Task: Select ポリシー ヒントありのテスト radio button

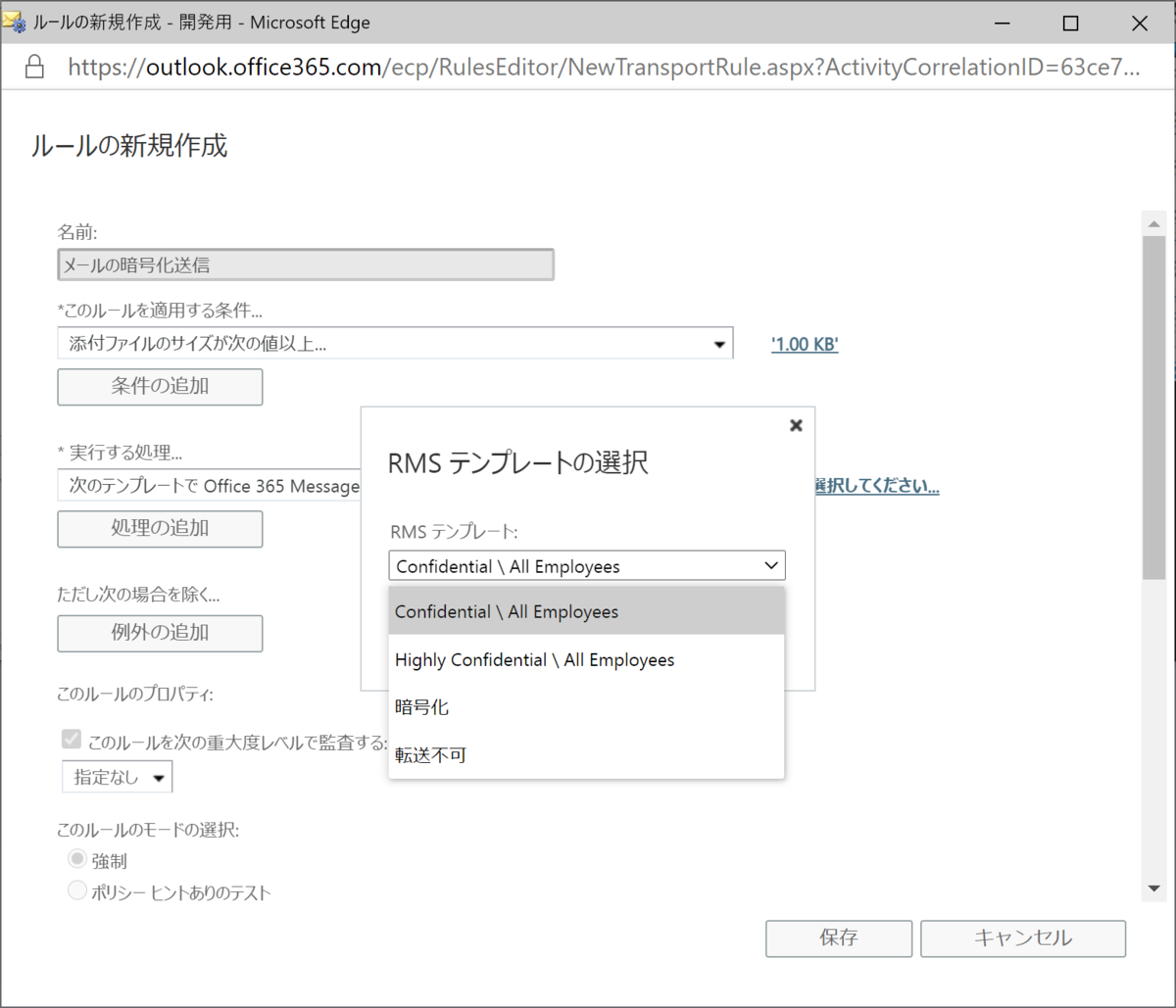Action: tap(76, 891)
